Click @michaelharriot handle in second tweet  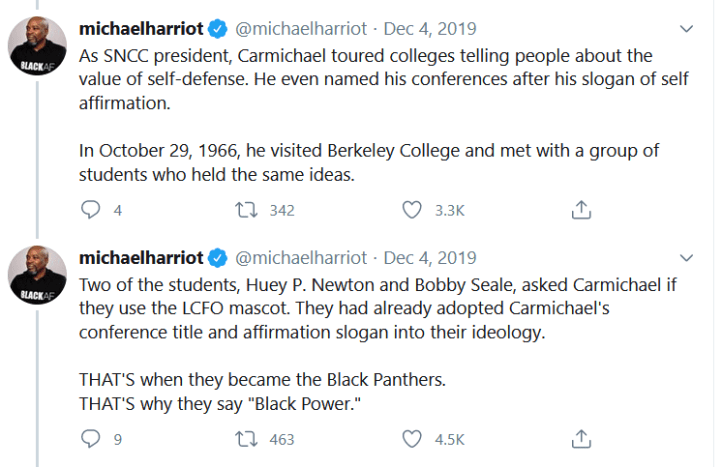(x=299, y=257)
